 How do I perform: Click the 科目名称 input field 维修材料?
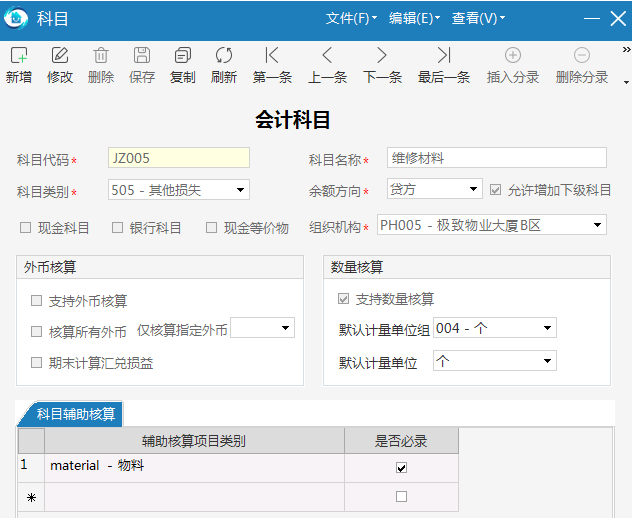point(497,158)
